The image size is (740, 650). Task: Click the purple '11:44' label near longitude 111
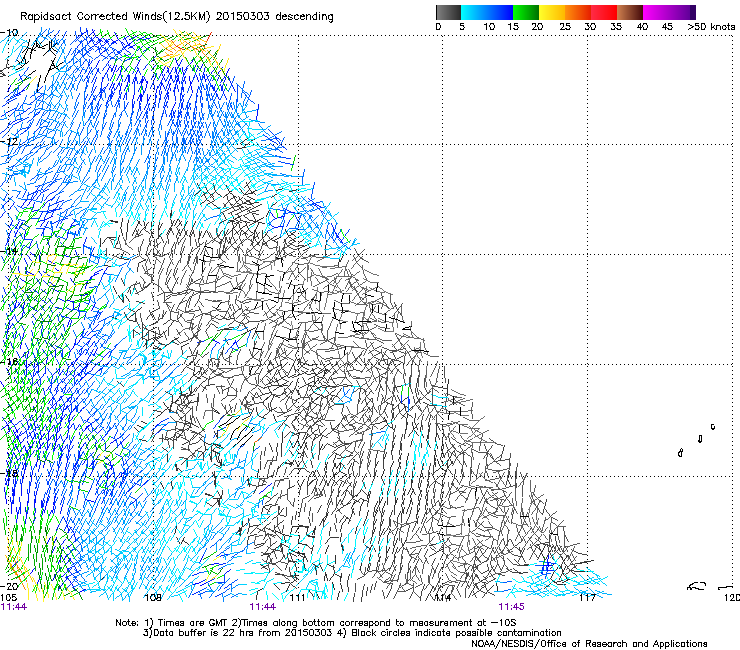tap(262, 607)
